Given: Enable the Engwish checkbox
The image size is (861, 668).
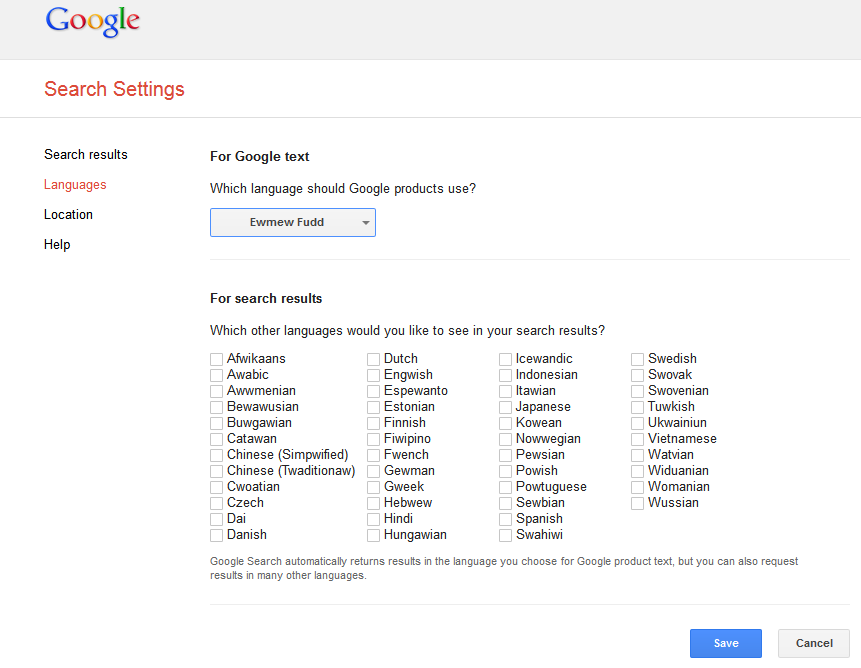Looking at the screenshot, I should point(374,375).
